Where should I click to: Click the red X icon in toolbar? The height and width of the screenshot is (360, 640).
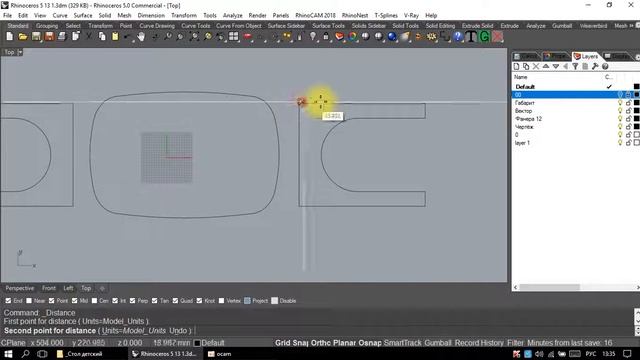[x=498, y=37]
